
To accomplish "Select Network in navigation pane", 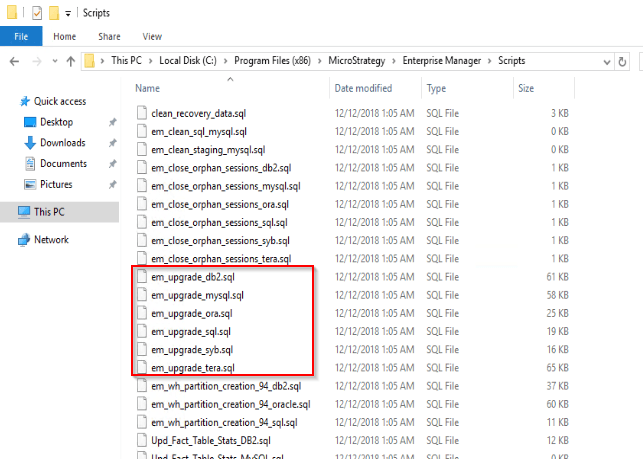I will click(x=51, y=240).
